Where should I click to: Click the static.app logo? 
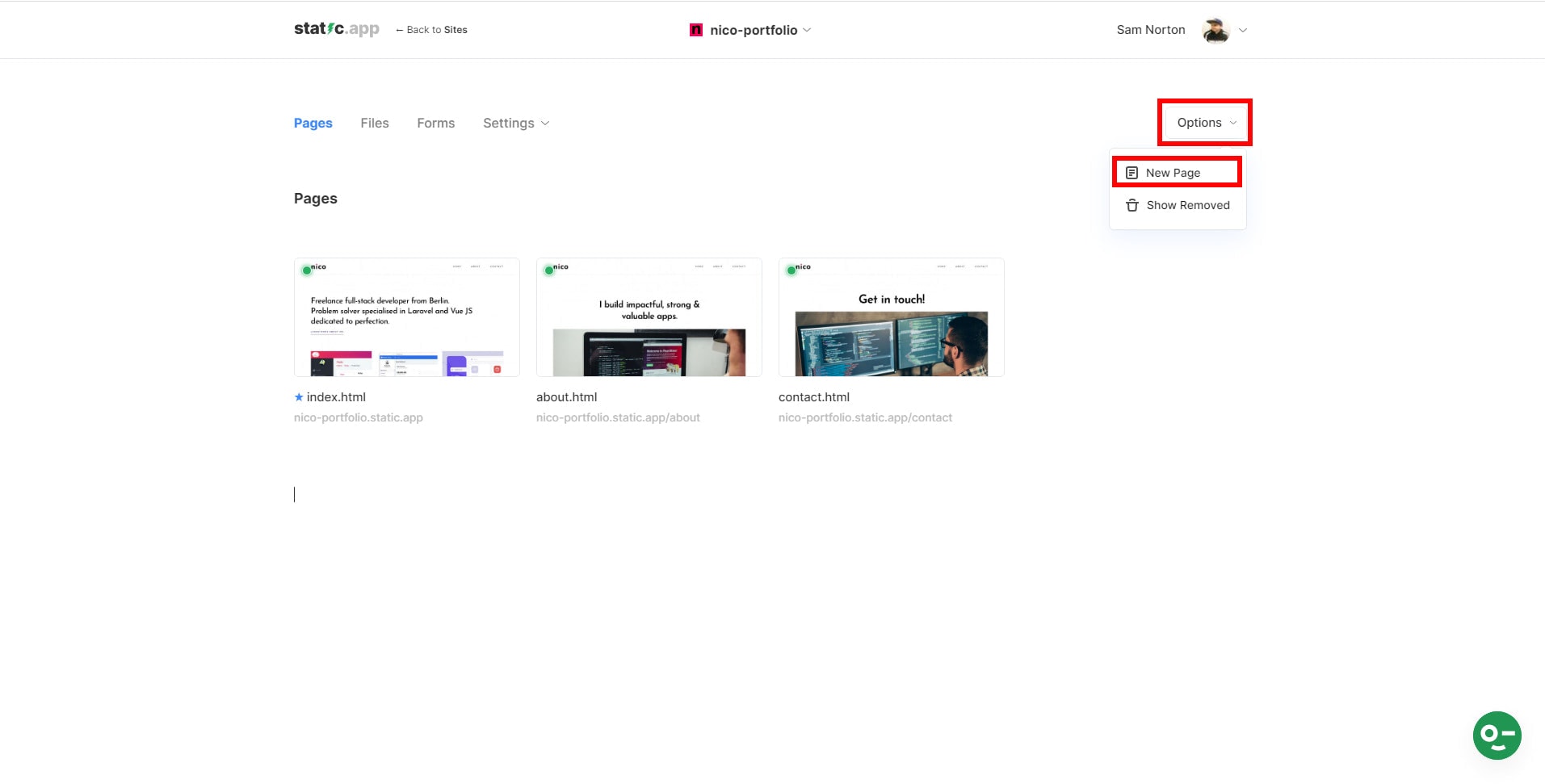tap(336, 28)
